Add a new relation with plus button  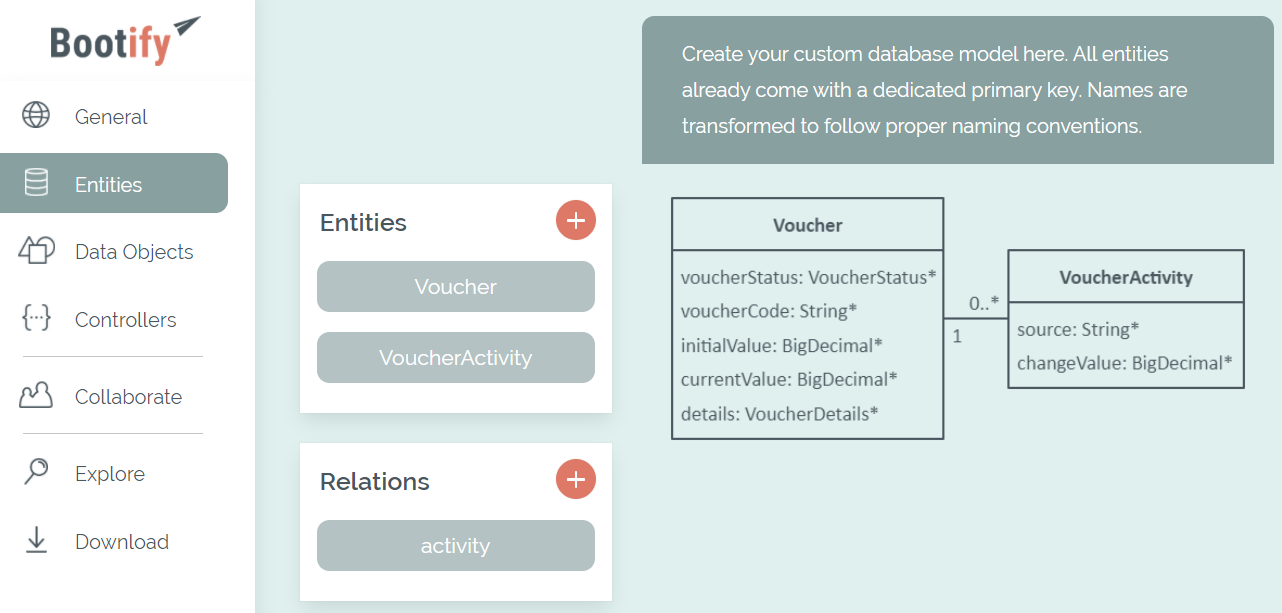pyautogui.click(x=575, y=479)
